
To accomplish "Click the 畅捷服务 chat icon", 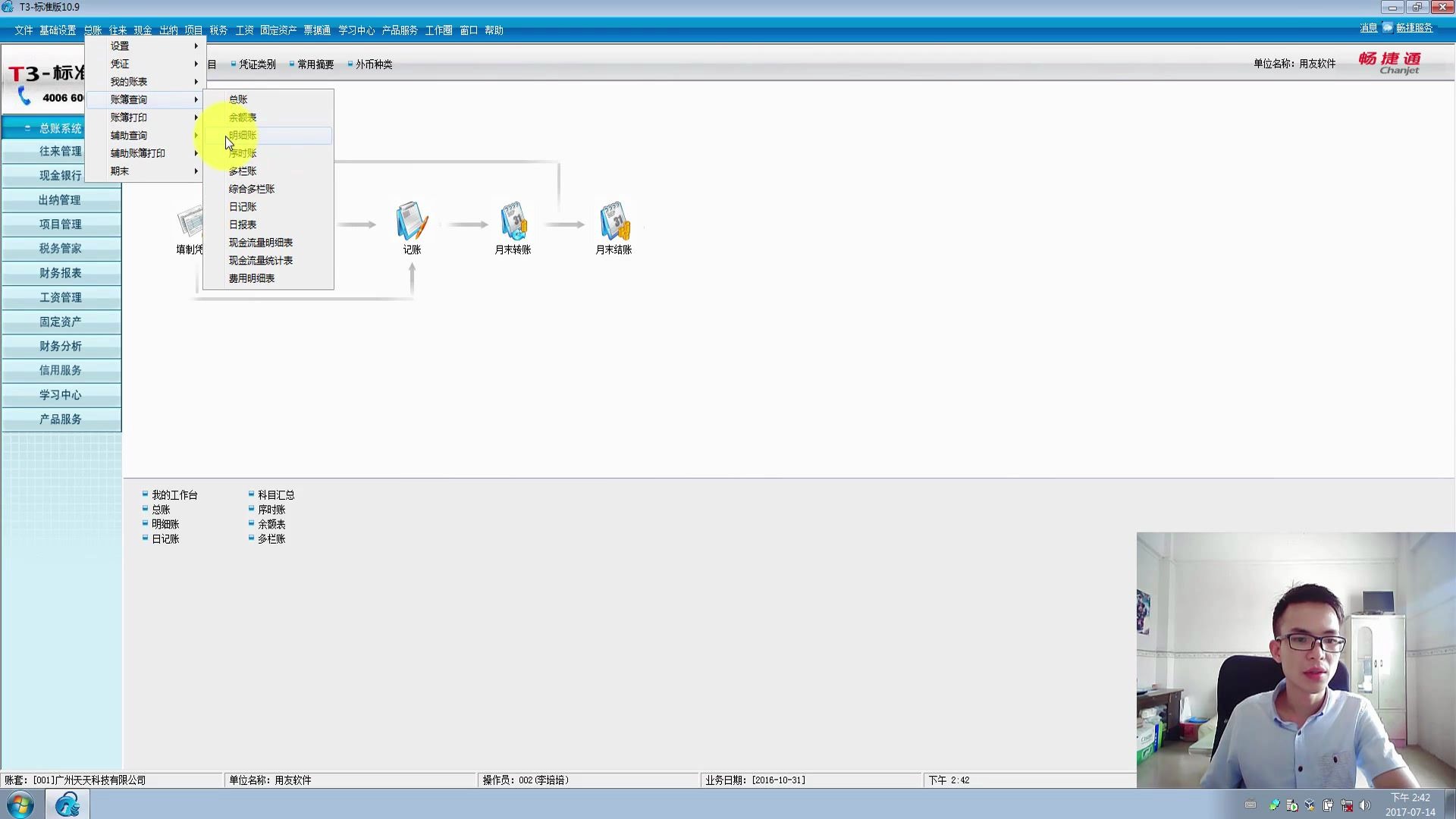I will [x=1387, y=28].
